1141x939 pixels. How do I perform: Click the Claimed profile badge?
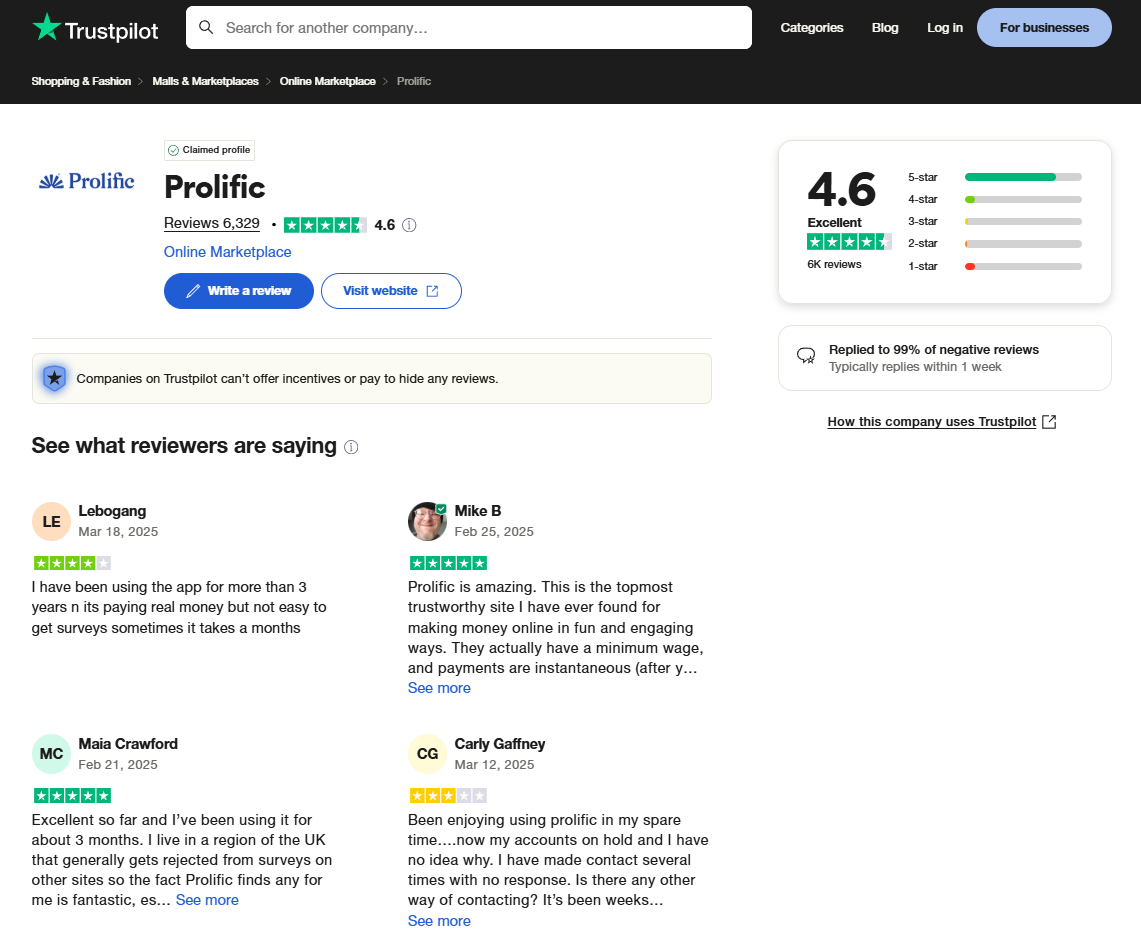(209, 150)
